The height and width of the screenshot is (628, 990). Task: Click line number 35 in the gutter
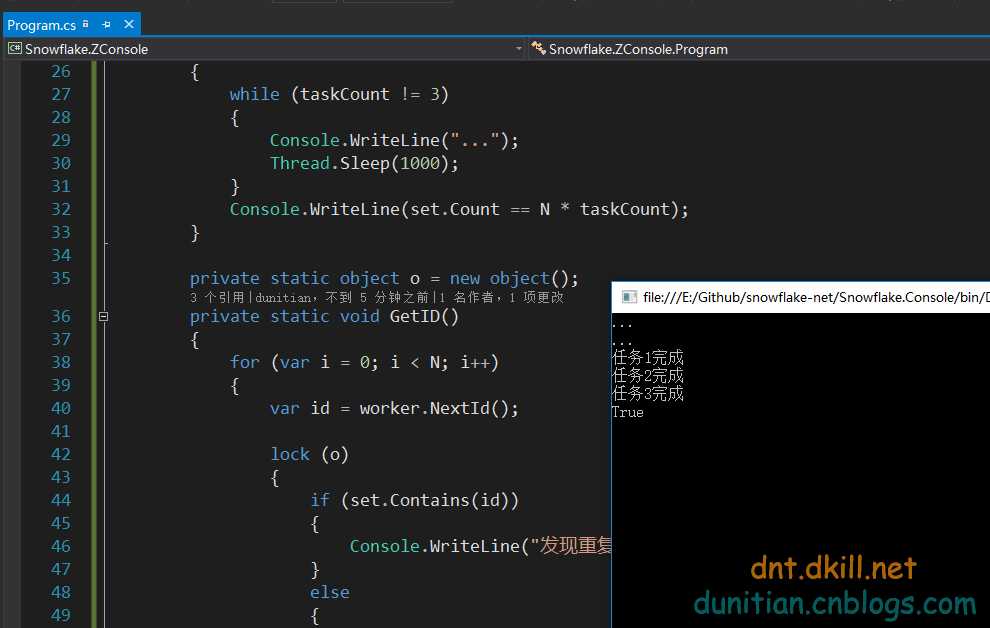point(61,278)
